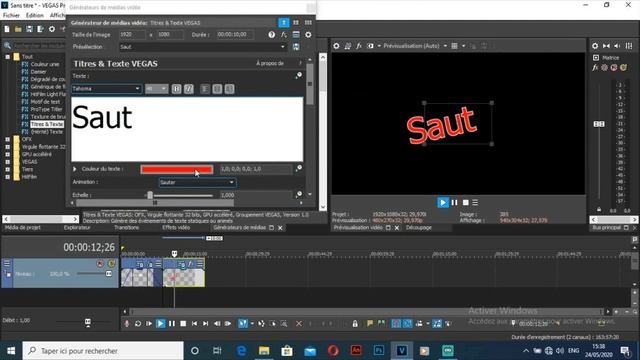Adjust the master bus volume fader
Image resolution: width=640 pixels, height=360 pixels.
pos(599,124)
